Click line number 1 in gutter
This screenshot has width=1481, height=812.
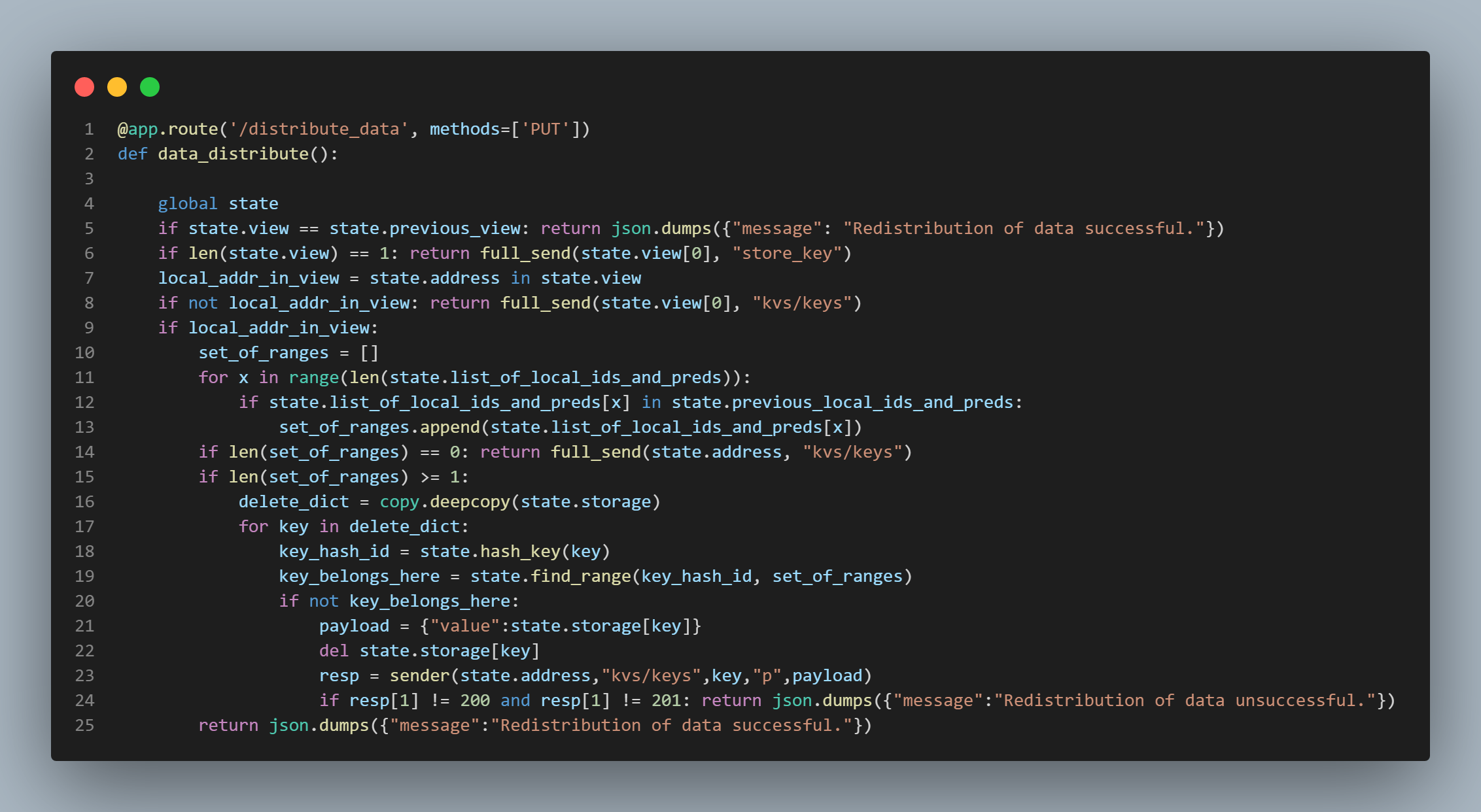tap(89, 129)
